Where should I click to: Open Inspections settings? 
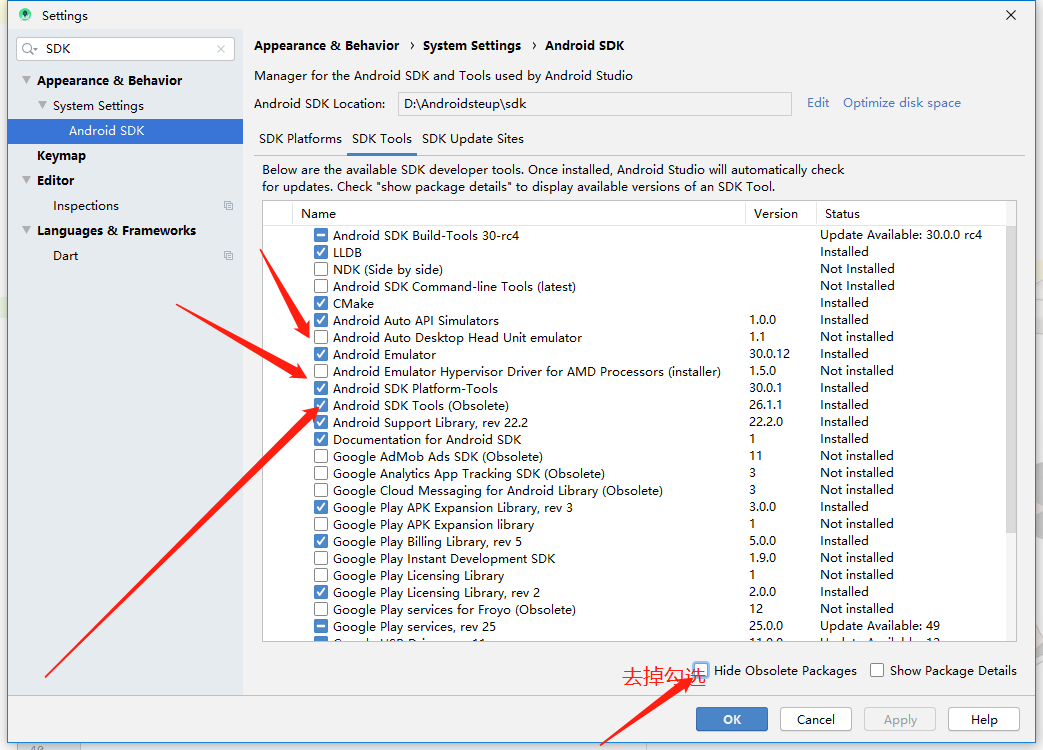(86, 205)
